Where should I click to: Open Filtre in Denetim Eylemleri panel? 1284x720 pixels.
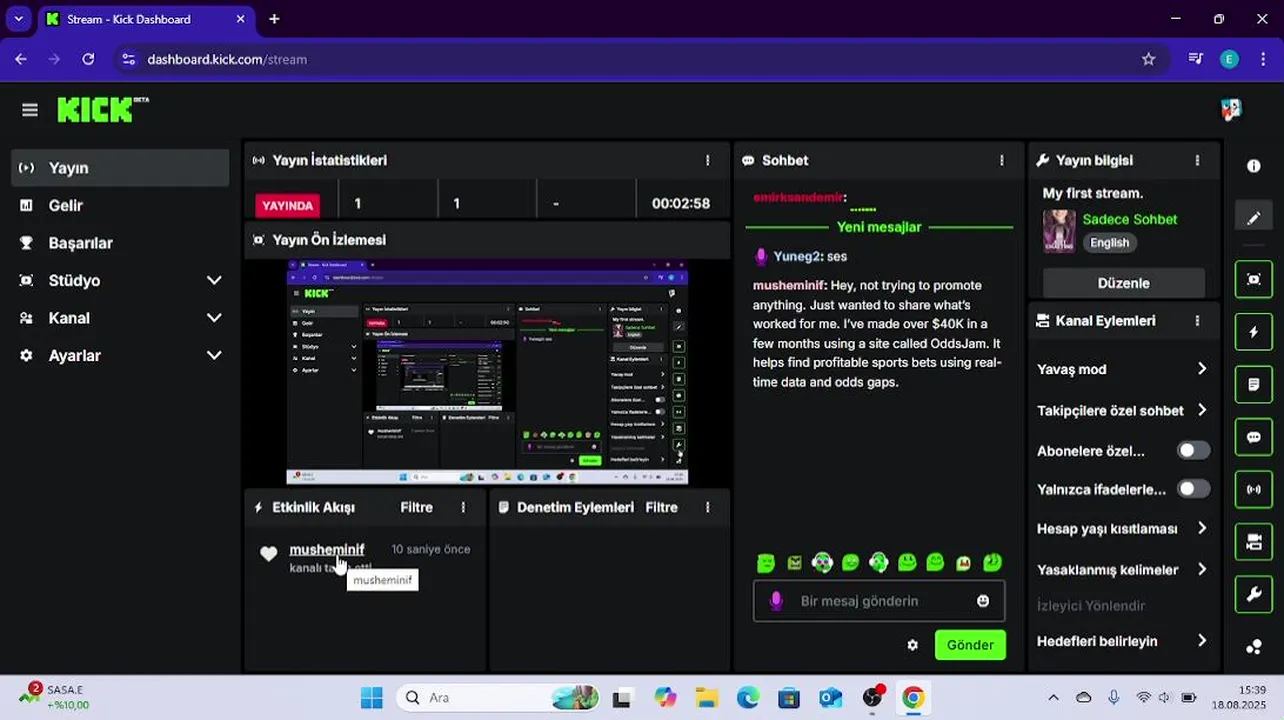[661, 508]
